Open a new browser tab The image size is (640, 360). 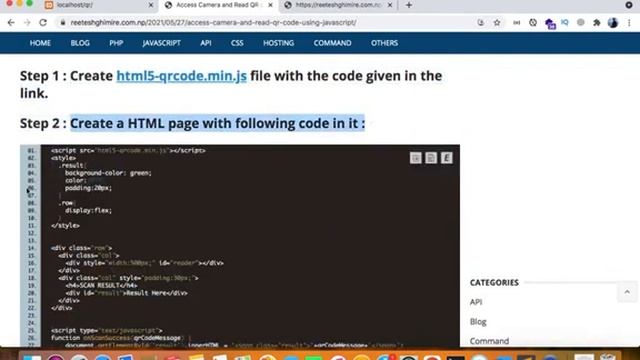tap(409, 5)
